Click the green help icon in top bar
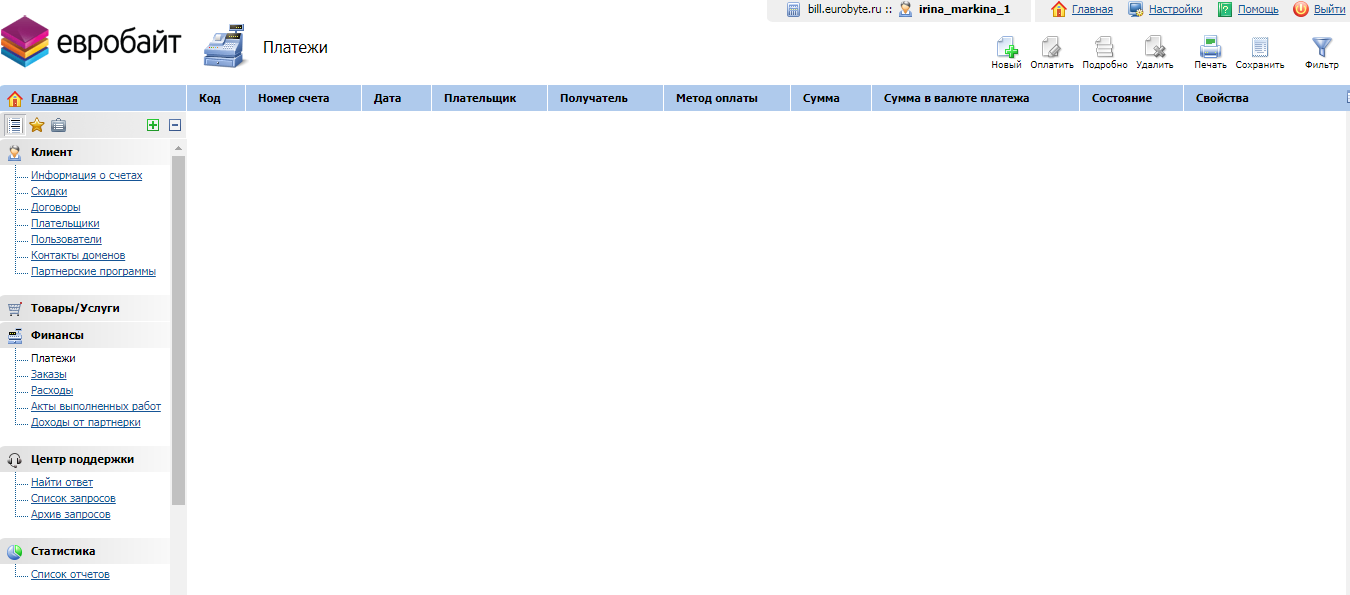 pyautogui.click(x=1225, y=9)
